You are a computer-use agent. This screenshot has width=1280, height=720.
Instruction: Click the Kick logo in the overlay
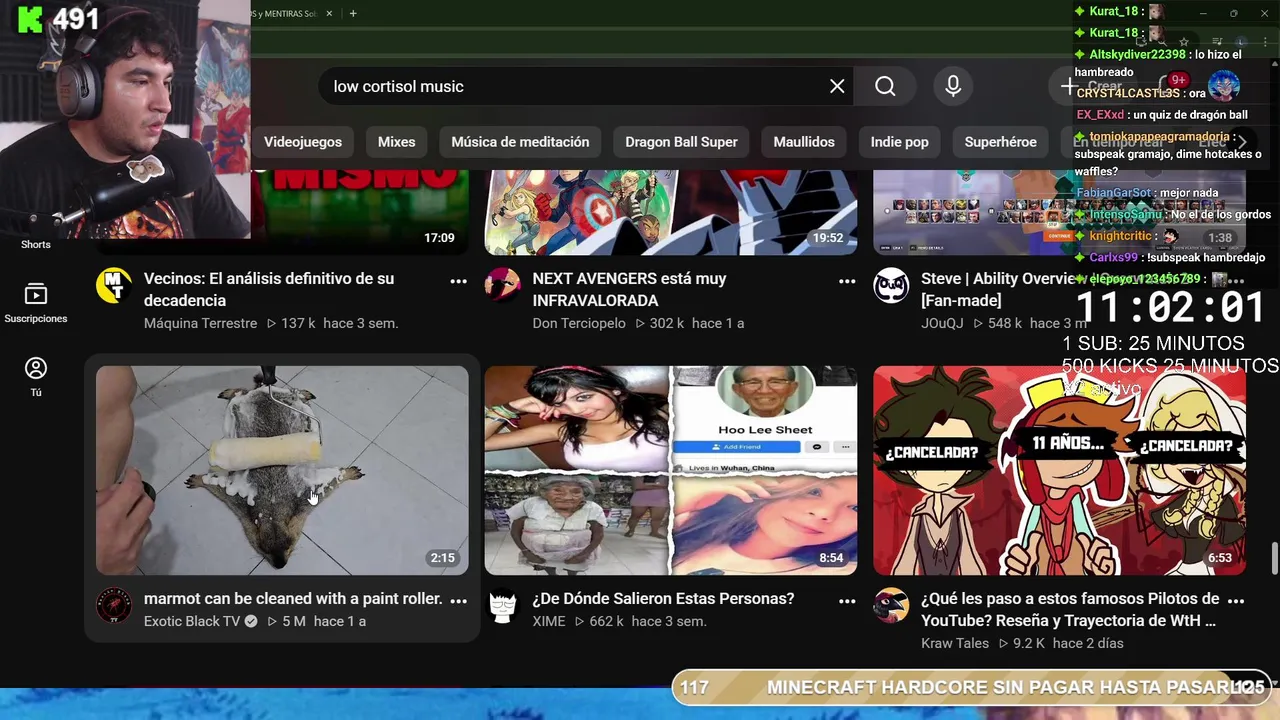pos(29,20)
